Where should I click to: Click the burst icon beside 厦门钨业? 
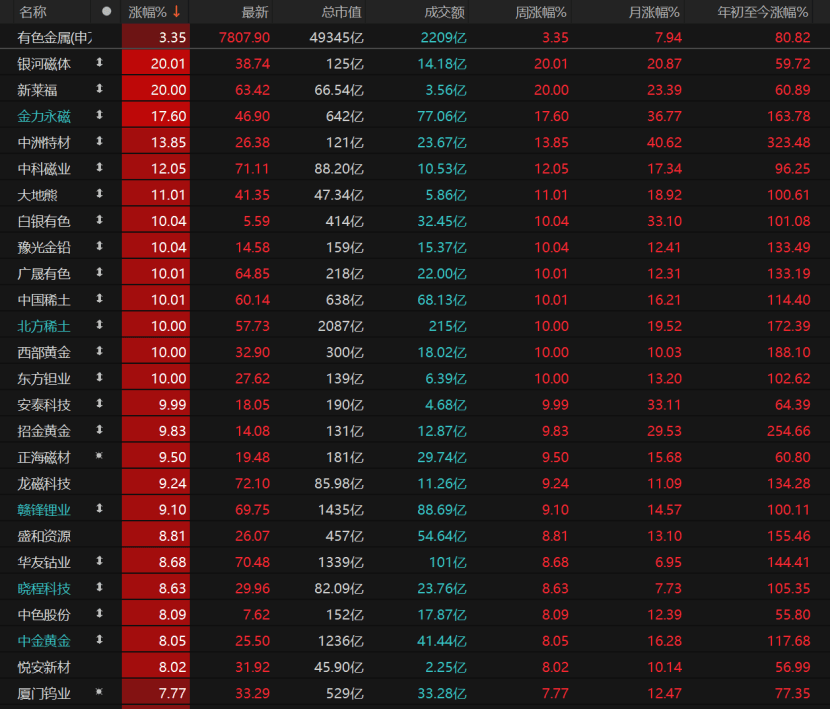(99, 692)
